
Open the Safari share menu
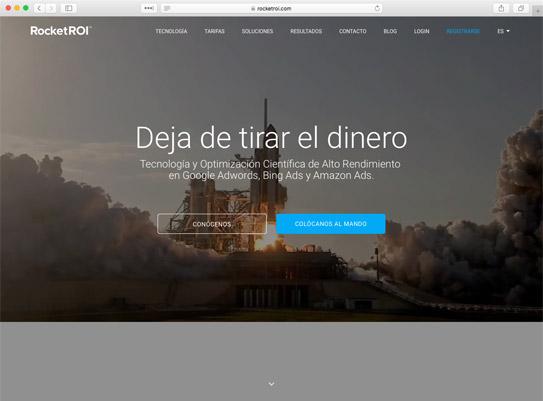(501, 8)
